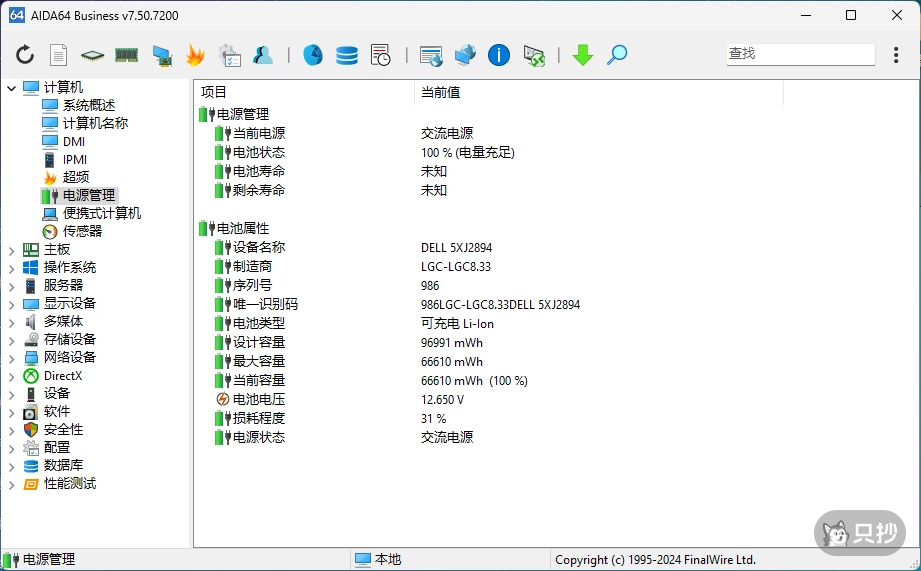Open the three-dot menu button
Screen dimensions: 921x571
point(896,55)
